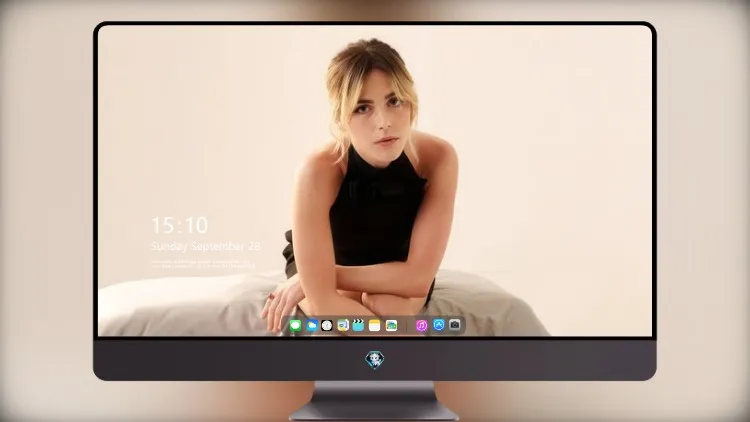Open the clapperboard video app icon

pyautogui.click(x=358, y=325)
